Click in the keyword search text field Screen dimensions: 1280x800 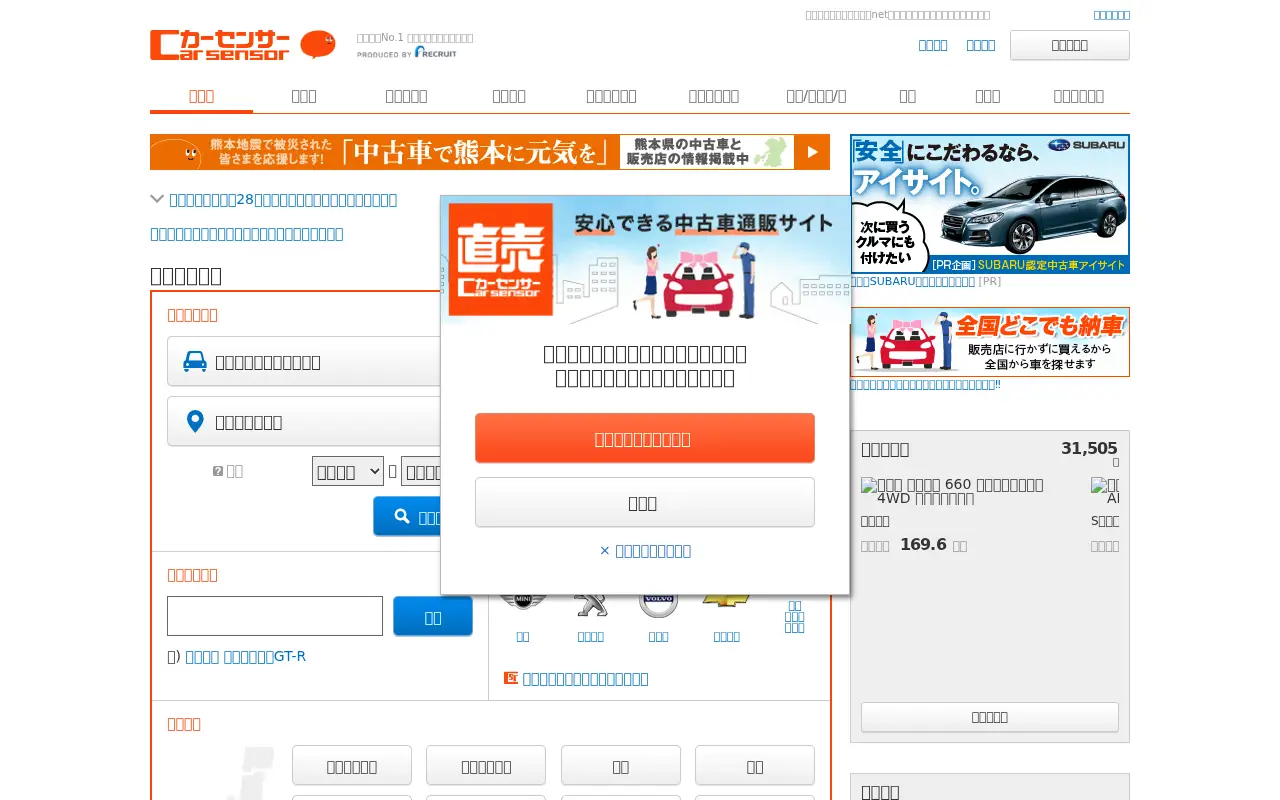[x=275, y=616]
